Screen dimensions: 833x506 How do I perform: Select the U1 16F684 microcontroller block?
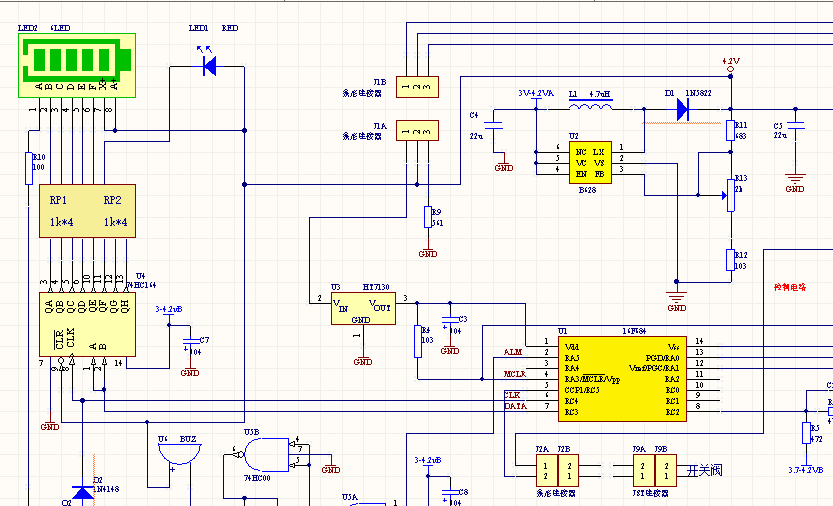621,377
